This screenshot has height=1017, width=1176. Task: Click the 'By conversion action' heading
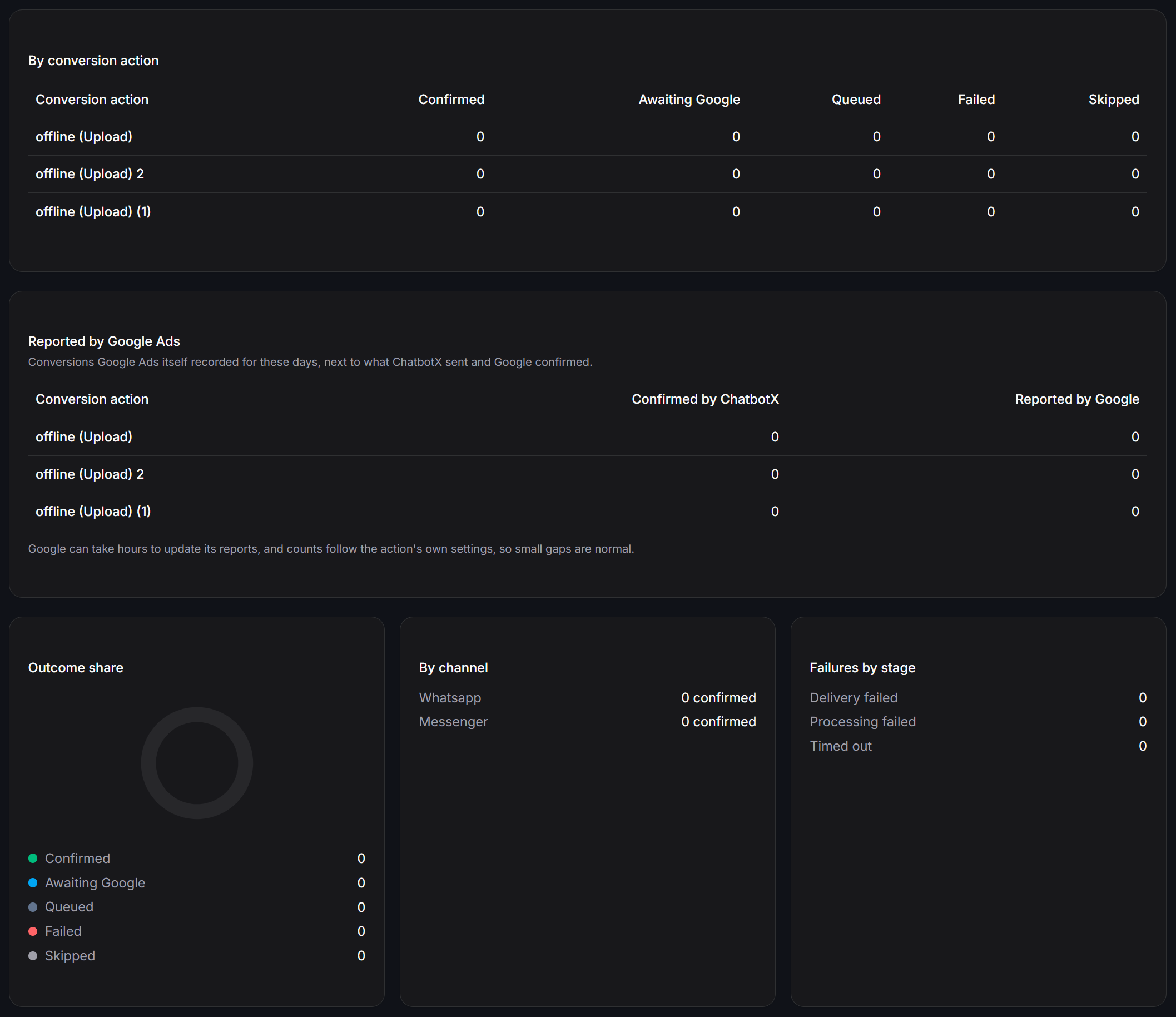93,61
